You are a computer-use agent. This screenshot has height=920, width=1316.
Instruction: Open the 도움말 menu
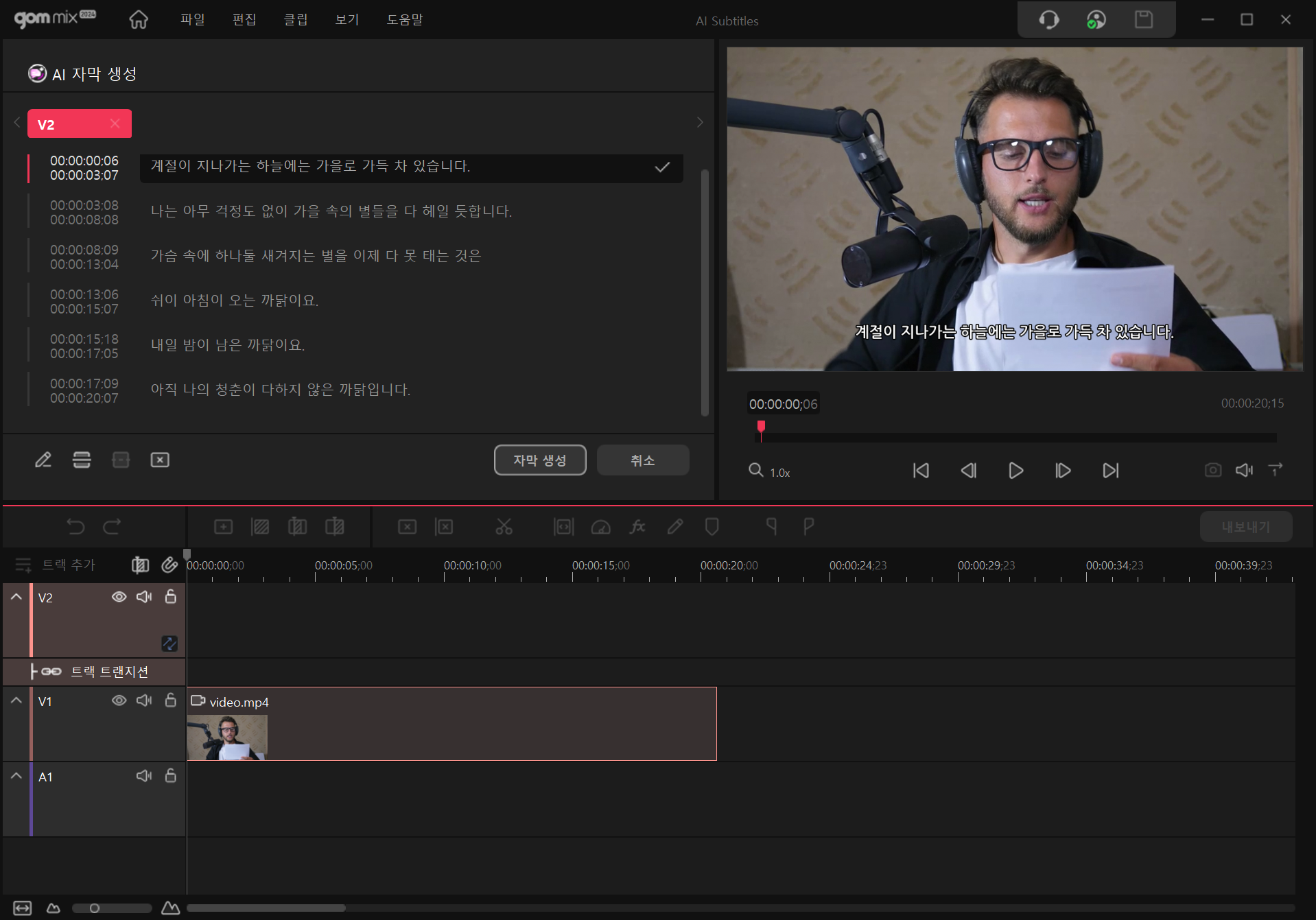[404, 20]
